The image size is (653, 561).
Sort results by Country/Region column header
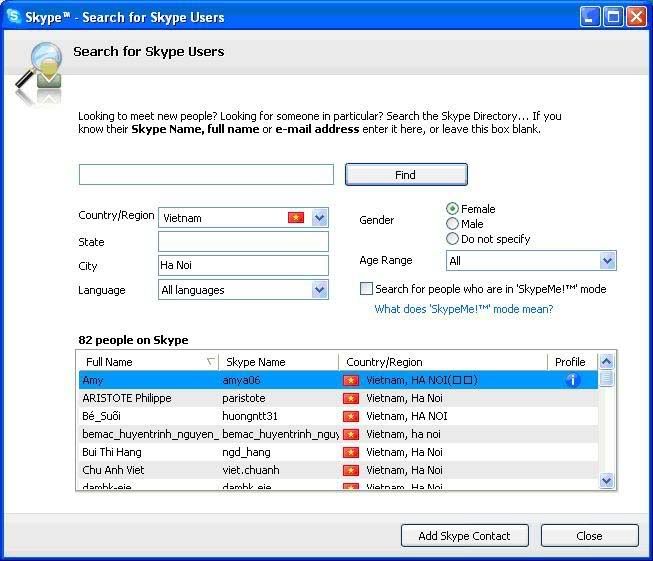click(442, 362)
